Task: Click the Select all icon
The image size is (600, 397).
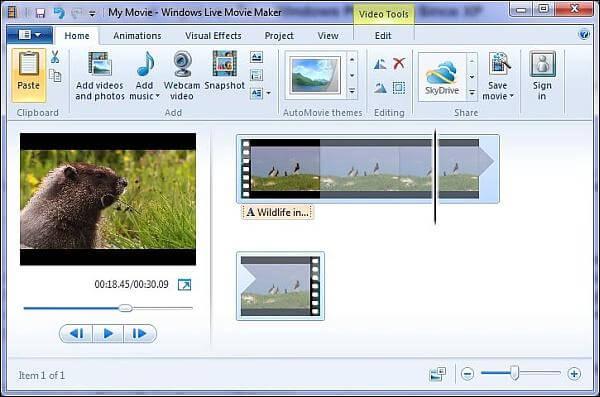Action: [399, 88]
